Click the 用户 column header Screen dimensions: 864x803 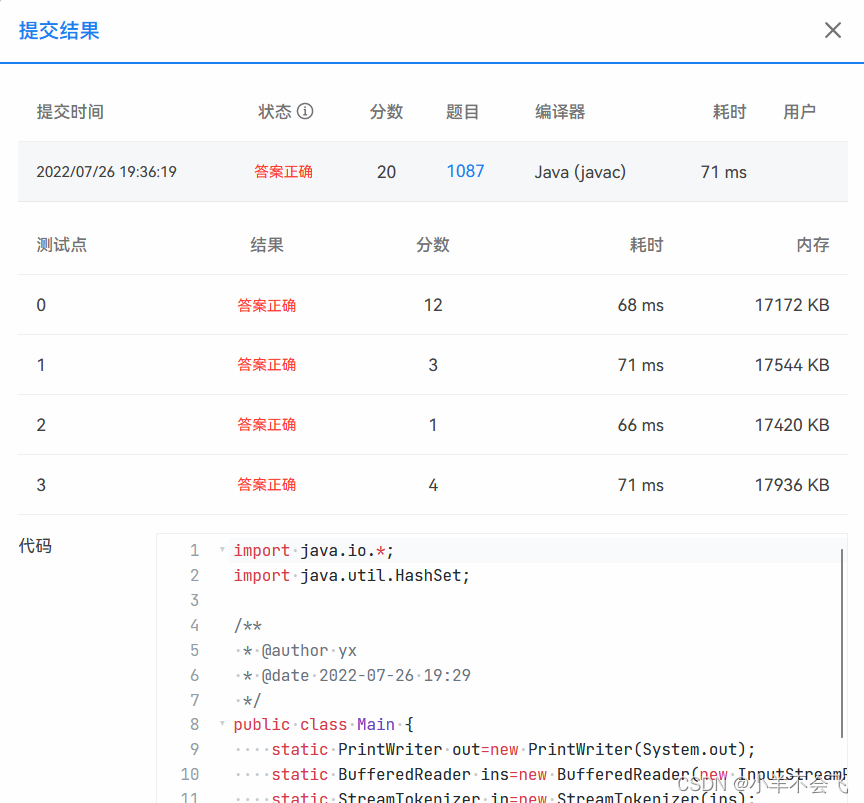[x=800, y=112]
